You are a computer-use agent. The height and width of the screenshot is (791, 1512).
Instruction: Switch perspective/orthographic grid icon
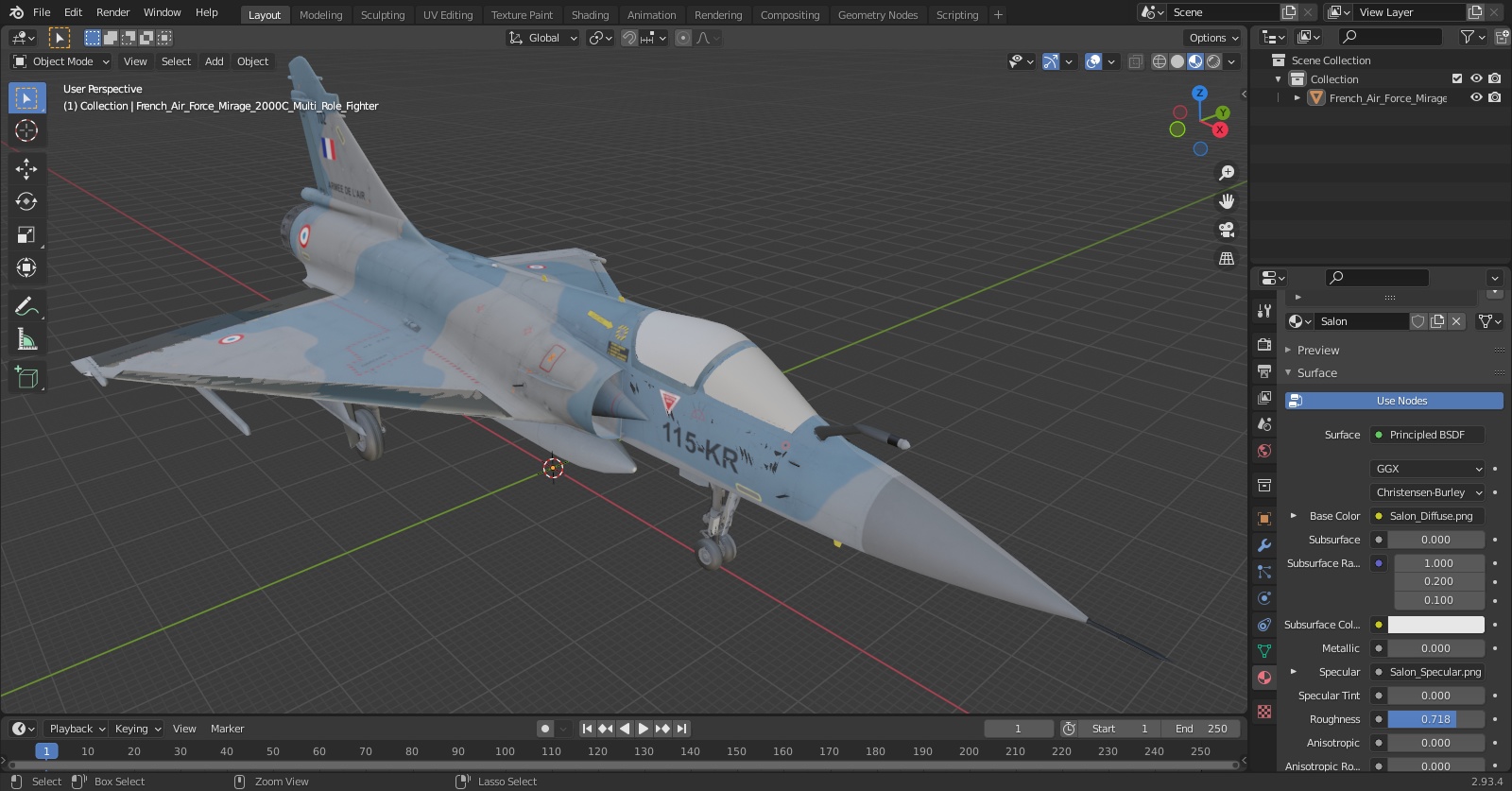coord(1227,258)
